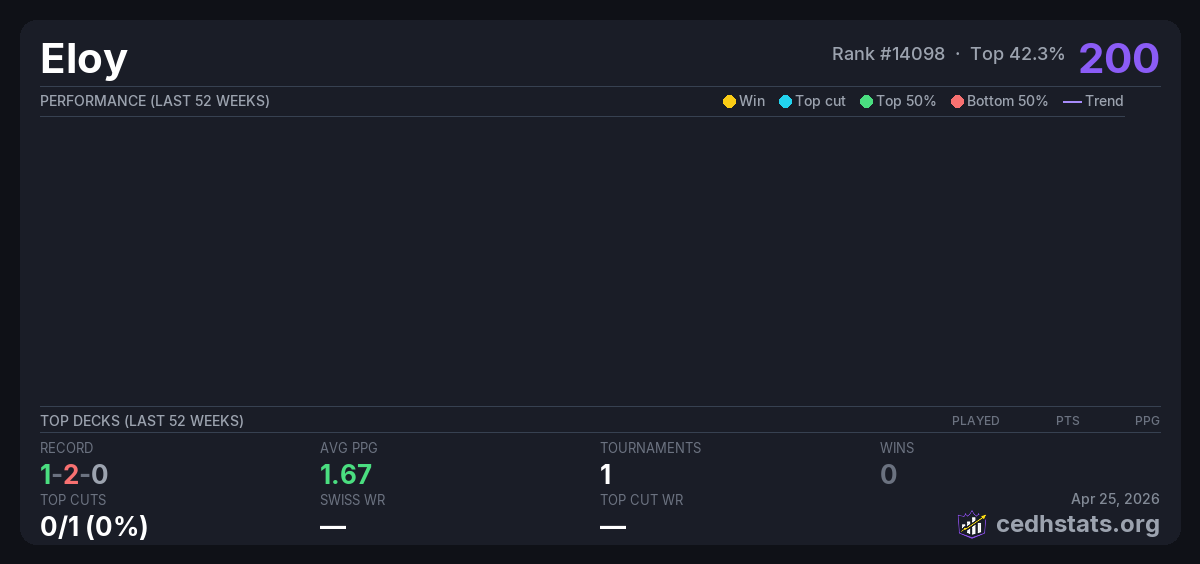1200x564 pixels.
Task: Toggle the Bottom 50% legend label
Action: coord(1007,101)
